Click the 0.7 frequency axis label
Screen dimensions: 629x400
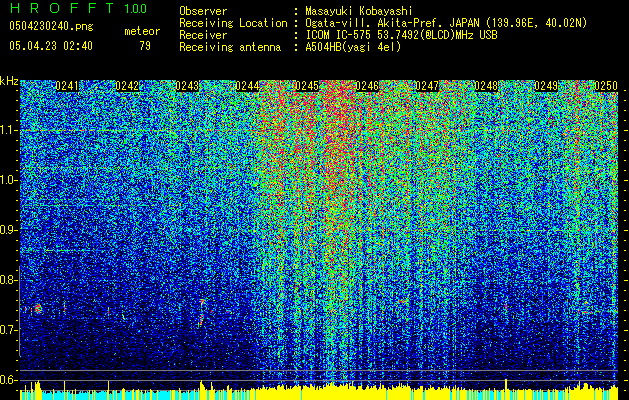[x=8, y=330]
